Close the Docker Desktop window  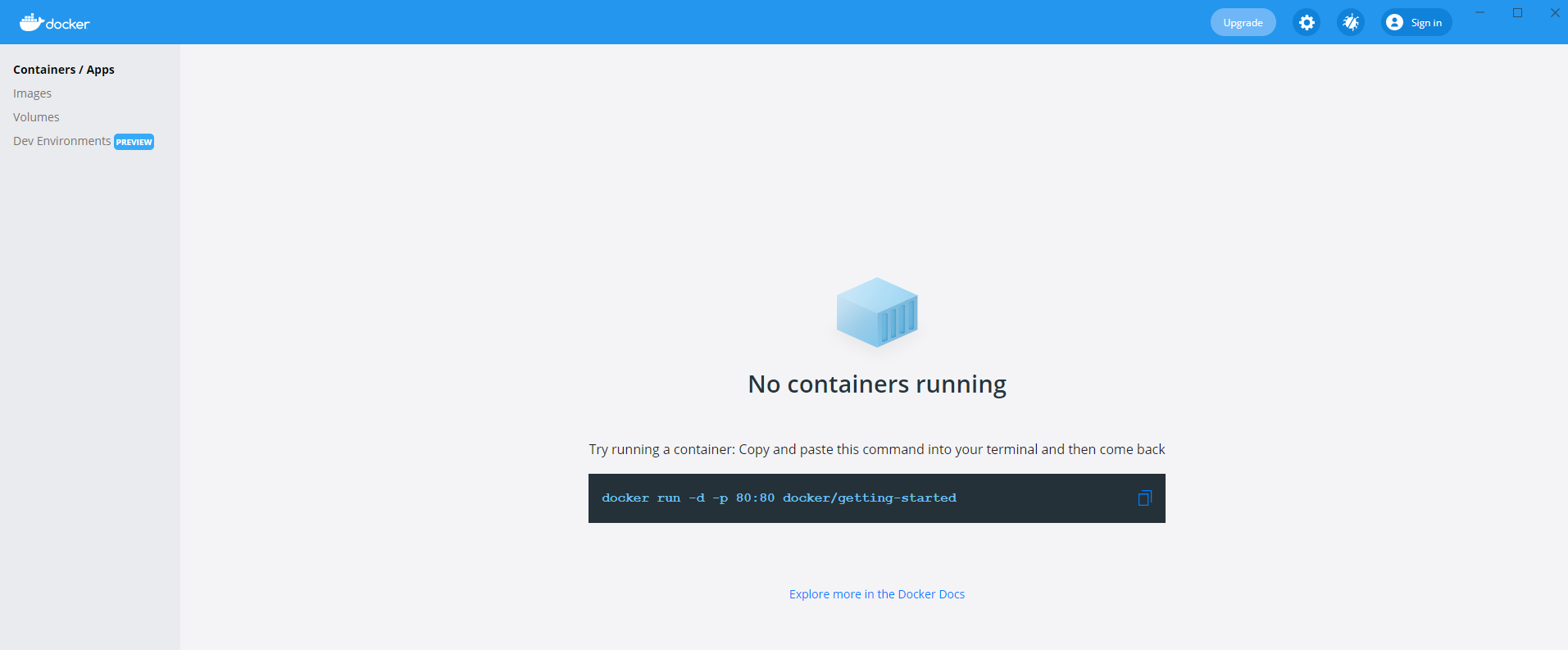pyautogui.click(x=1555, y=12)
